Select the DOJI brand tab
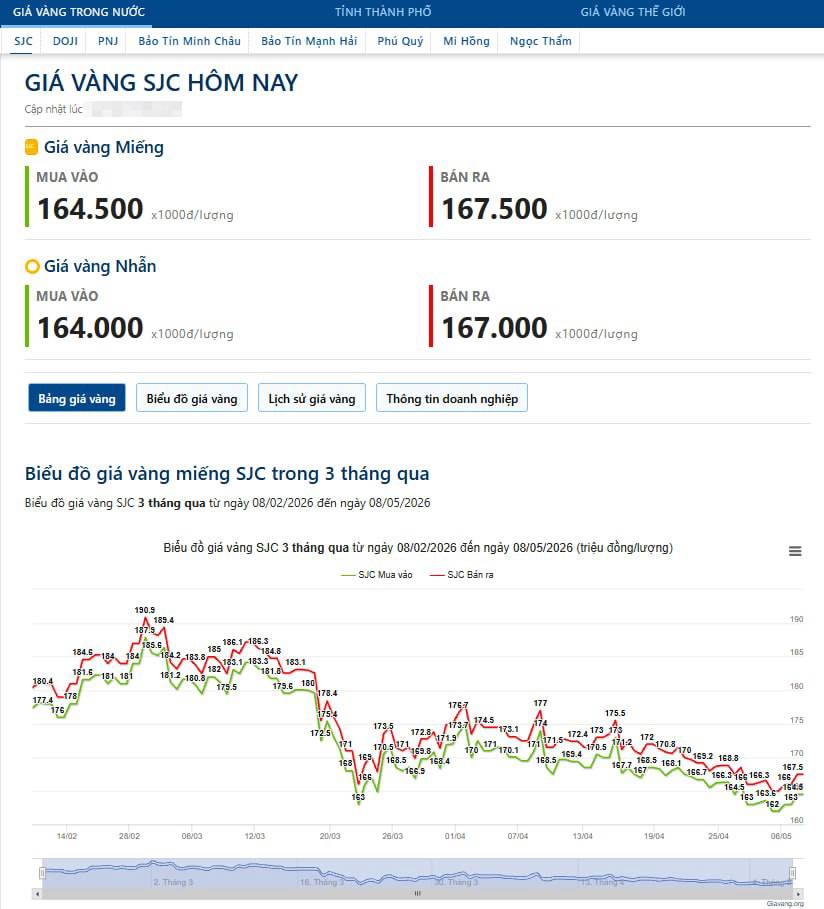This screenshot has height=909, width=824. coord(65,41)
